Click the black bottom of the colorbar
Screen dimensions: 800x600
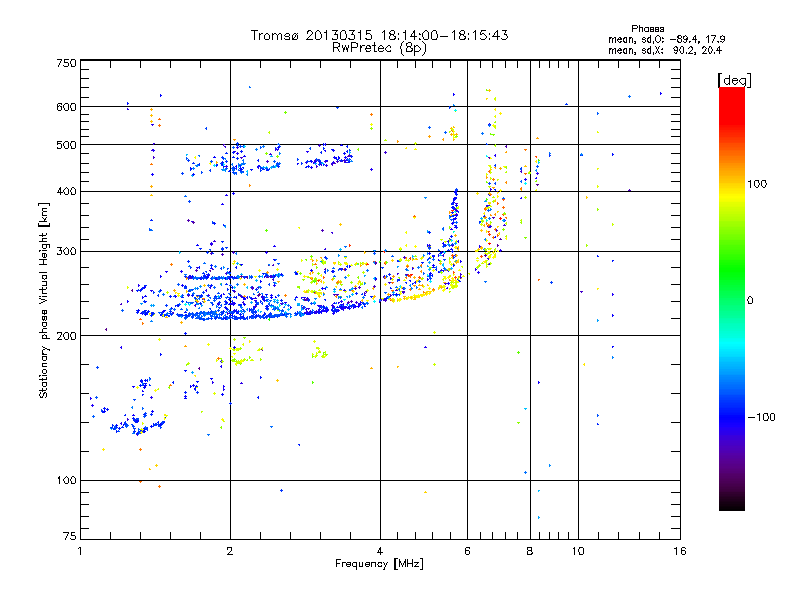coord(732,503)
